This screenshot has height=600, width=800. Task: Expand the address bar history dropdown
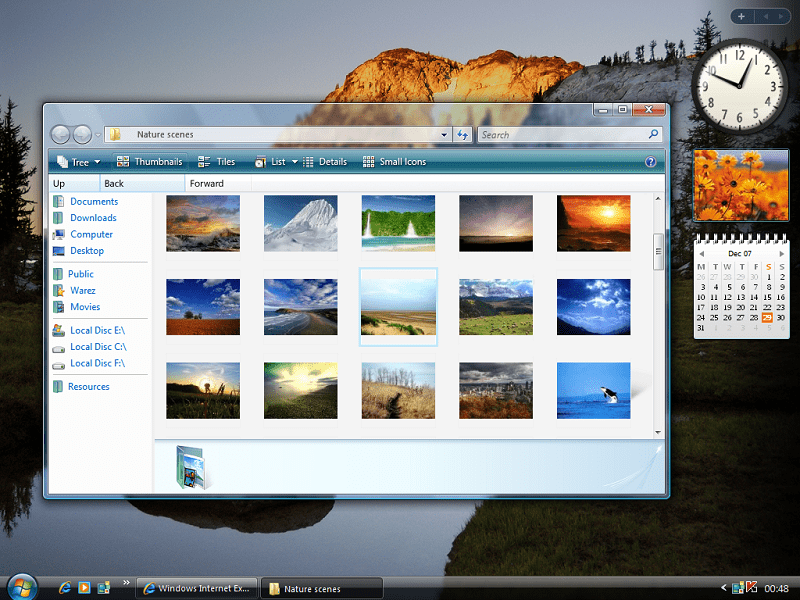444,134
